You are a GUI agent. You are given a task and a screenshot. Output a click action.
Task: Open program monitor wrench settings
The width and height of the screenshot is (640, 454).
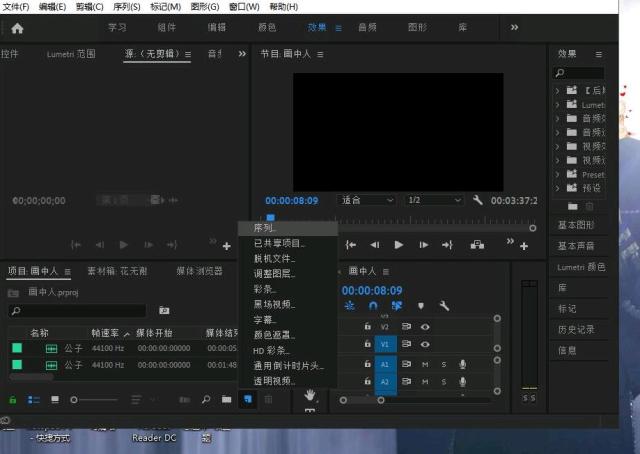coord(478,200)
